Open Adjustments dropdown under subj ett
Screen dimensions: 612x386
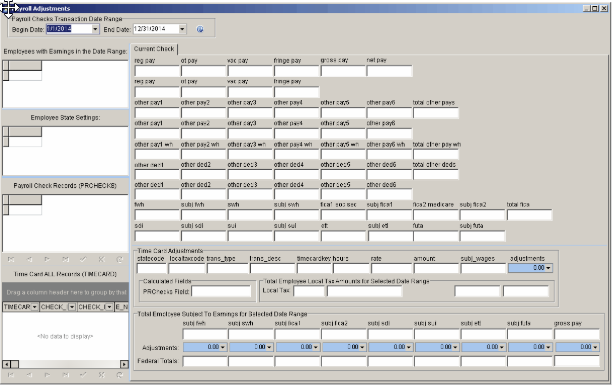pos(502,347)
